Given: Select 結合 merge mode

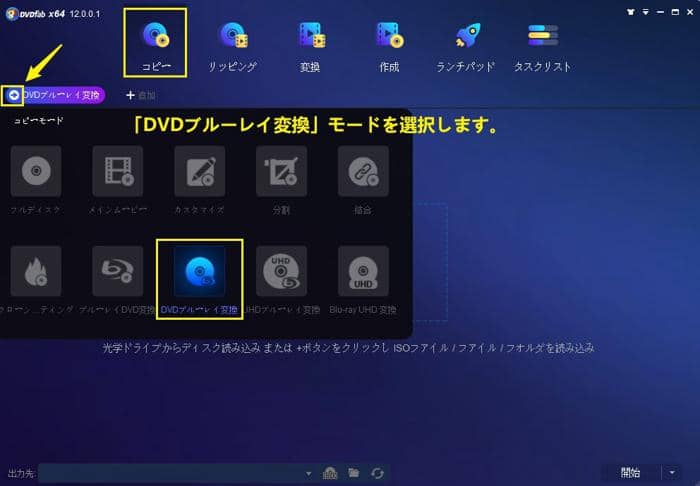Looking at the screenshot, I should [363, 171].
